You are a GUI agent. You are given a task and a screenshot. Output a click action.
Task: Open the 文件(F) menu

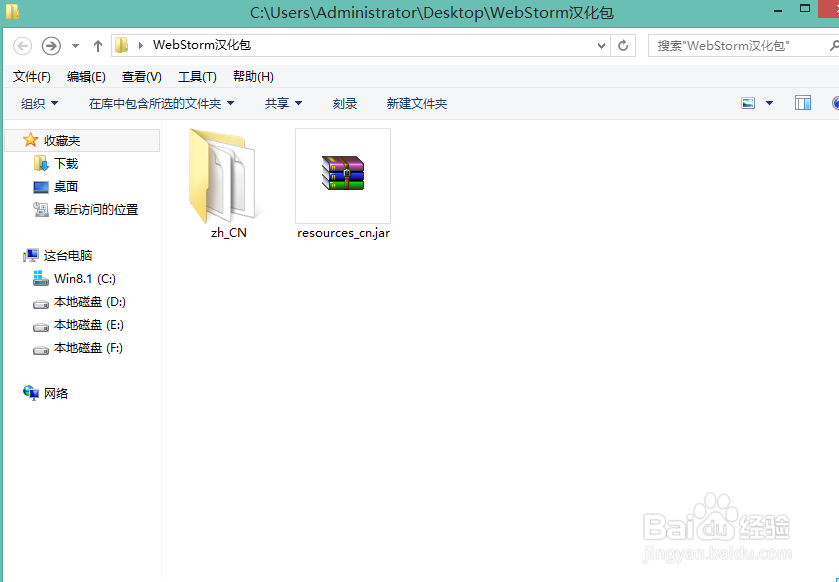click(x=32, y=77)
